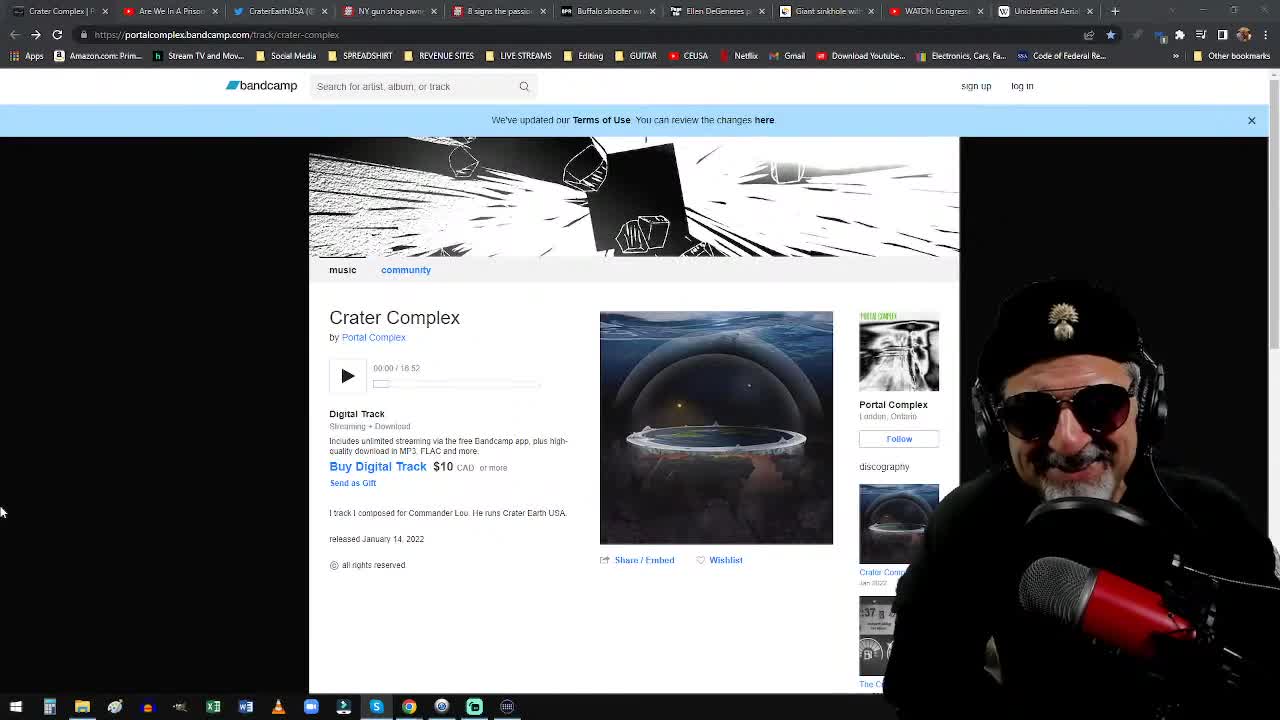Switch to the Unidentified Aerial Wikipedia tab
1280x720 pixels.
[x=1044, y=11]
